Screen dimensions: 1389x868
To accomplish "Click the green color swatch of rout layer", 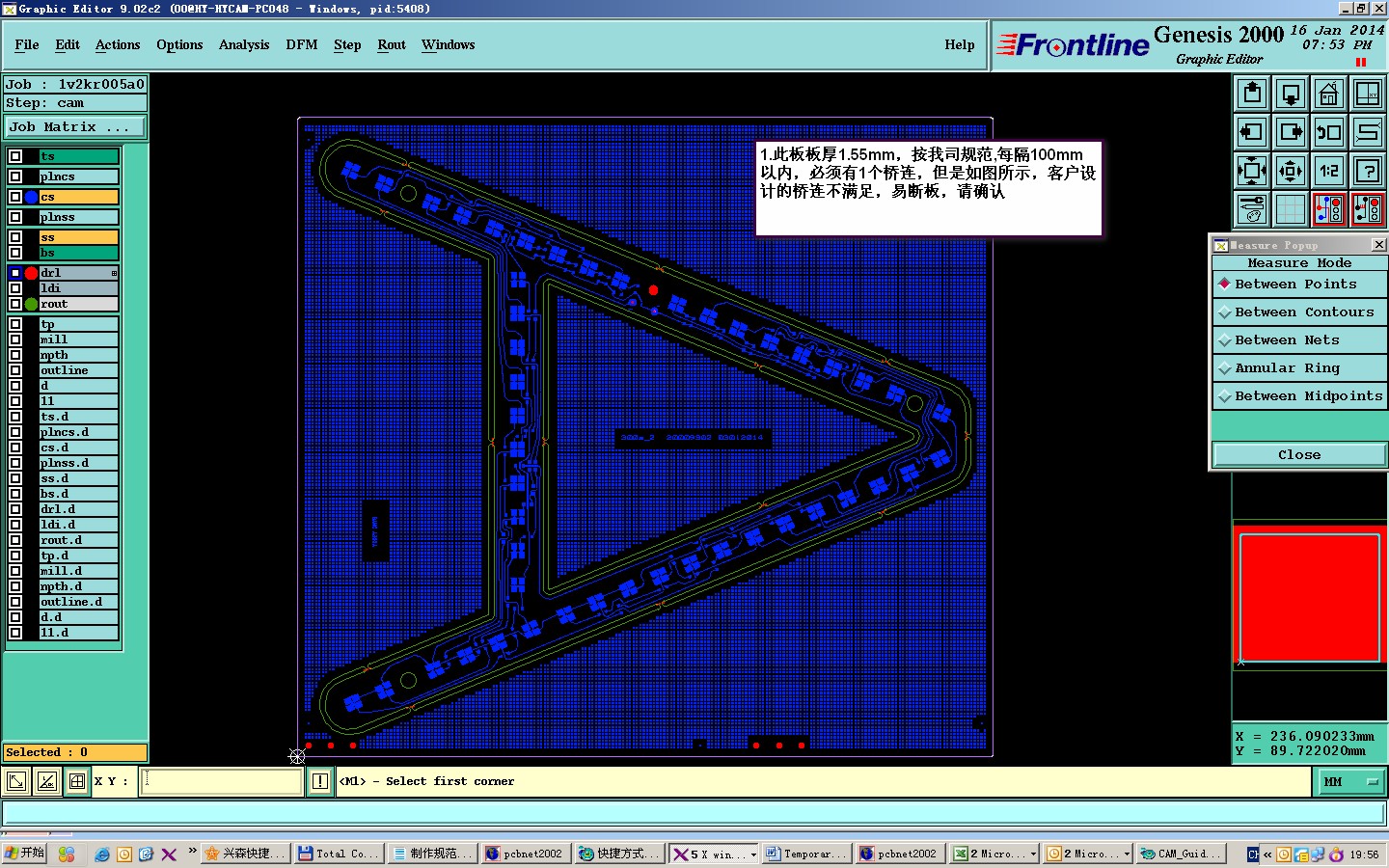I will coord(32,304).
